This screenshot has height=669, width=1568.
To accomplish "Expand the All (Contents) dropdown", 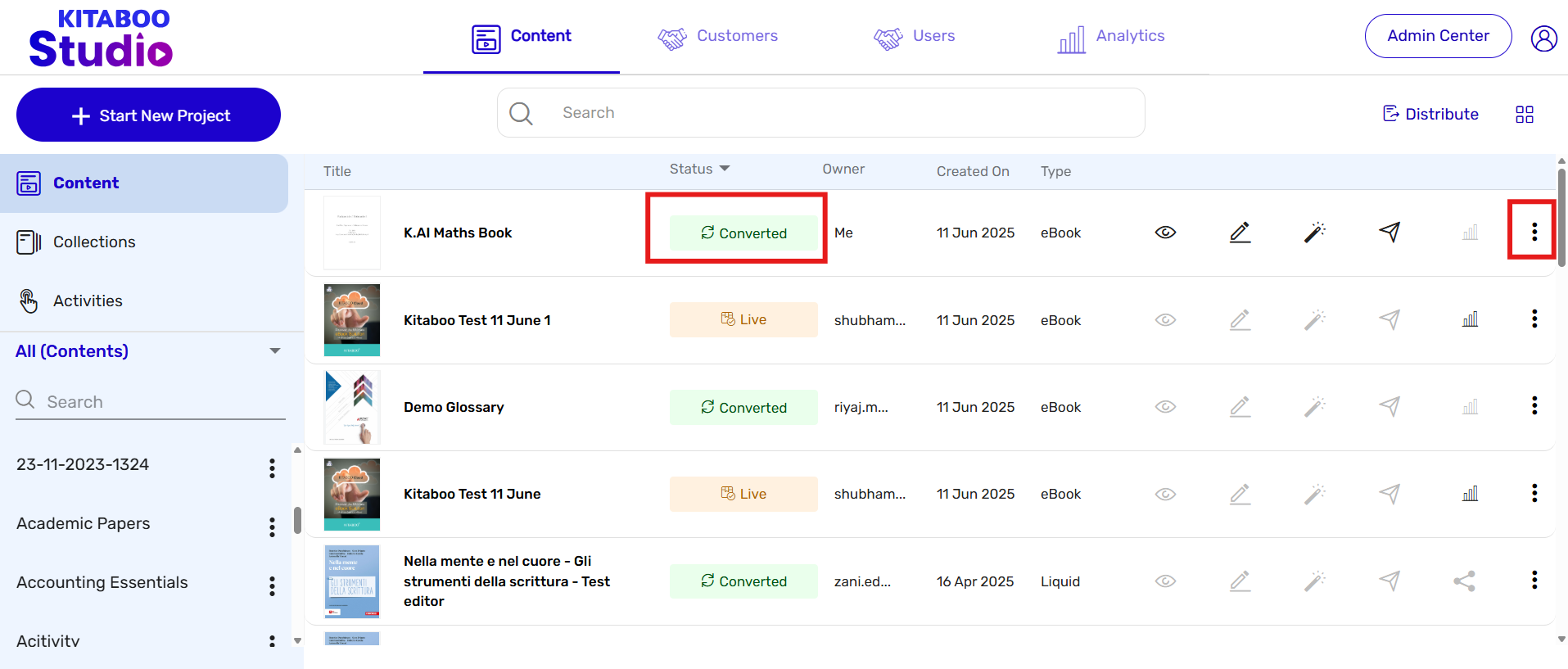I will pos(275,351).
